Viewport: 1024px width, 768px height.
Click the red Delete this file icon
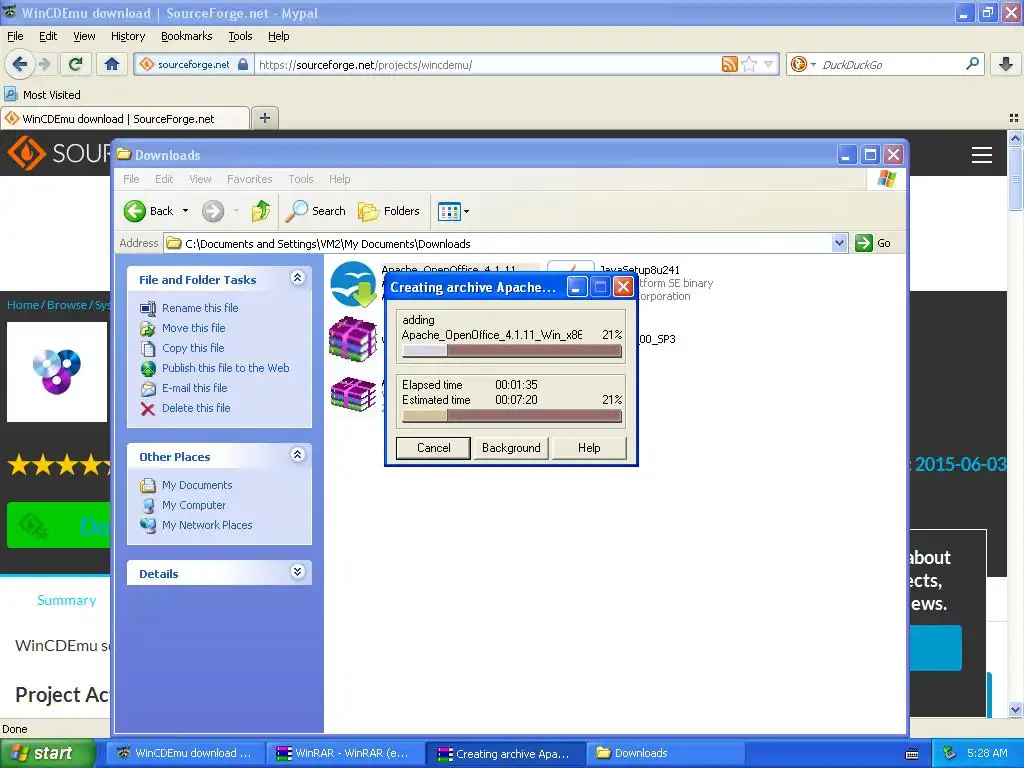click(x=148, y=409)
